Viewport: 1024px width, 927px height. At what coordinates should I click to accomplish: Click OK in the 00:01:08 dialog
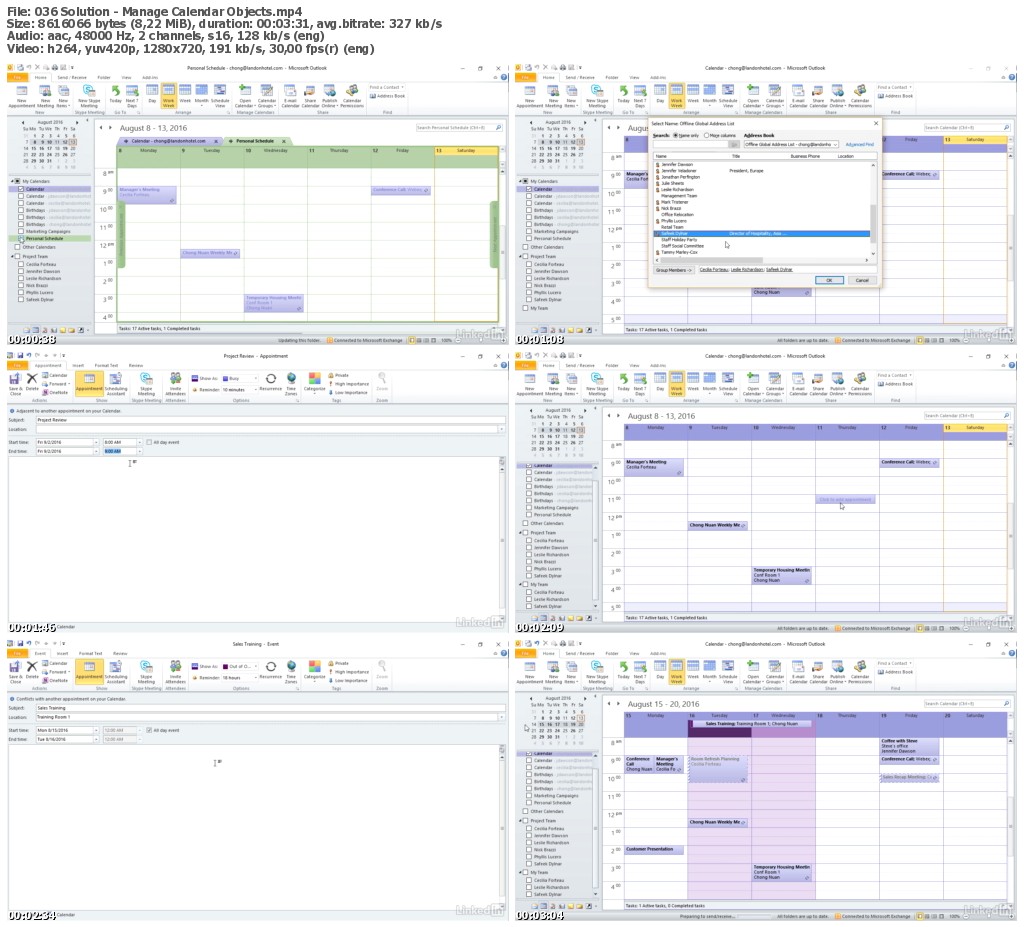829,280
